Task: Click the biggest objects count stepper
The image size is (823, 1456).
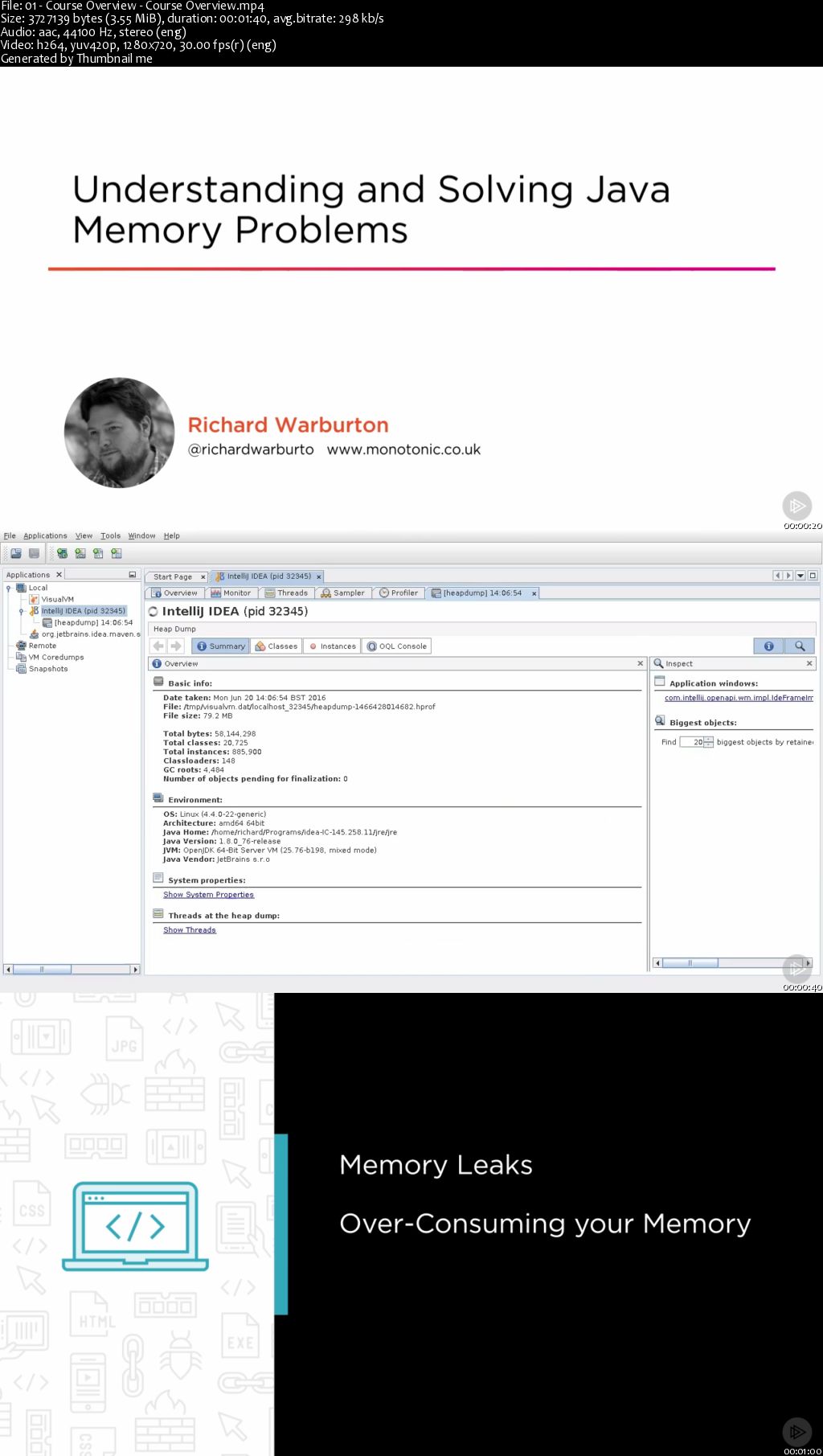Action: tap(708, 742)
